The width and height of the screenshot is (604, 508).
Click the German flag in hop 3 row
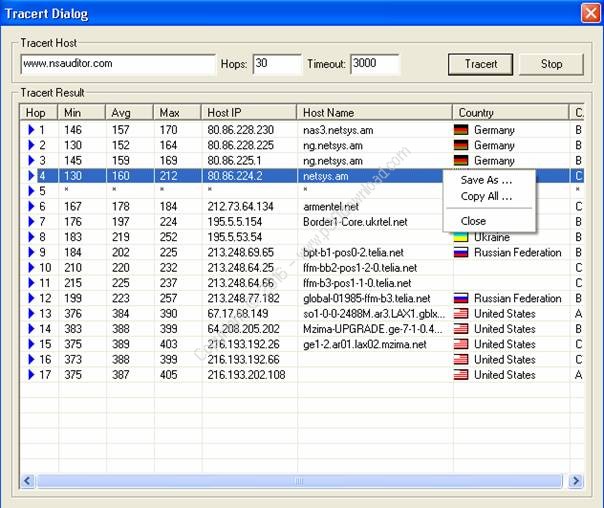[461, 160]
